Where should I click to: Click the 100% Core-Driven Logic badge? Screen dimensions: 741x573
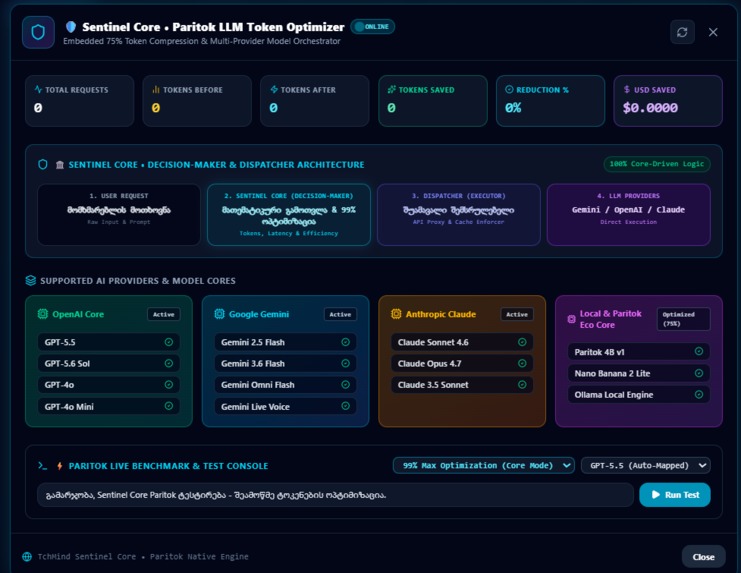[656, 164]
